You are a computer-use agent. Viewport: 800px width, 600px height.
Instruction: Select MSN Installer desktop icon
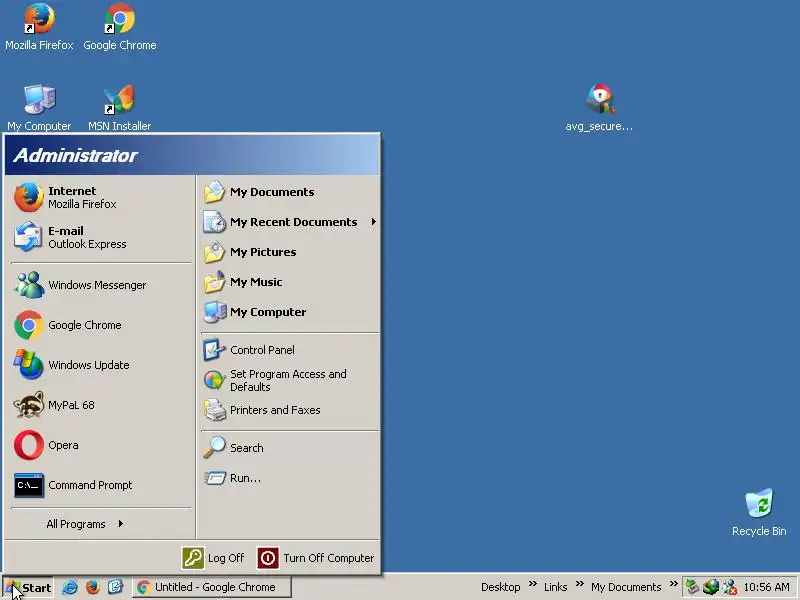click(x=119, y=108)
